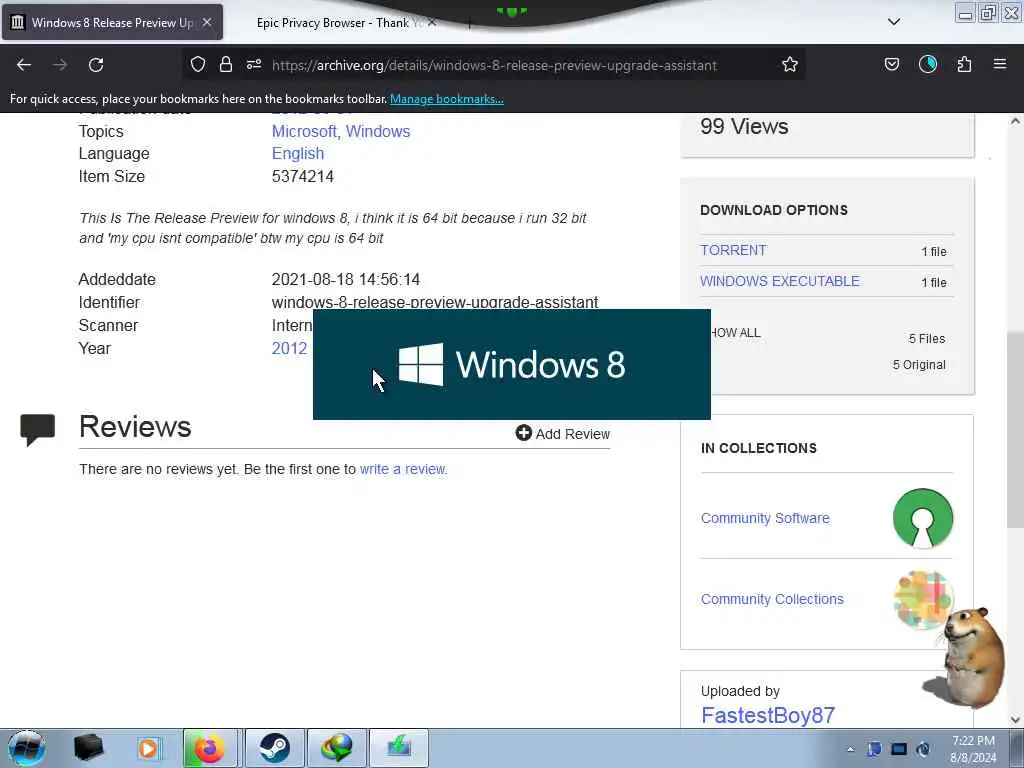
Task: Download the TORRENT file option
Action: (x=733, y=250)
